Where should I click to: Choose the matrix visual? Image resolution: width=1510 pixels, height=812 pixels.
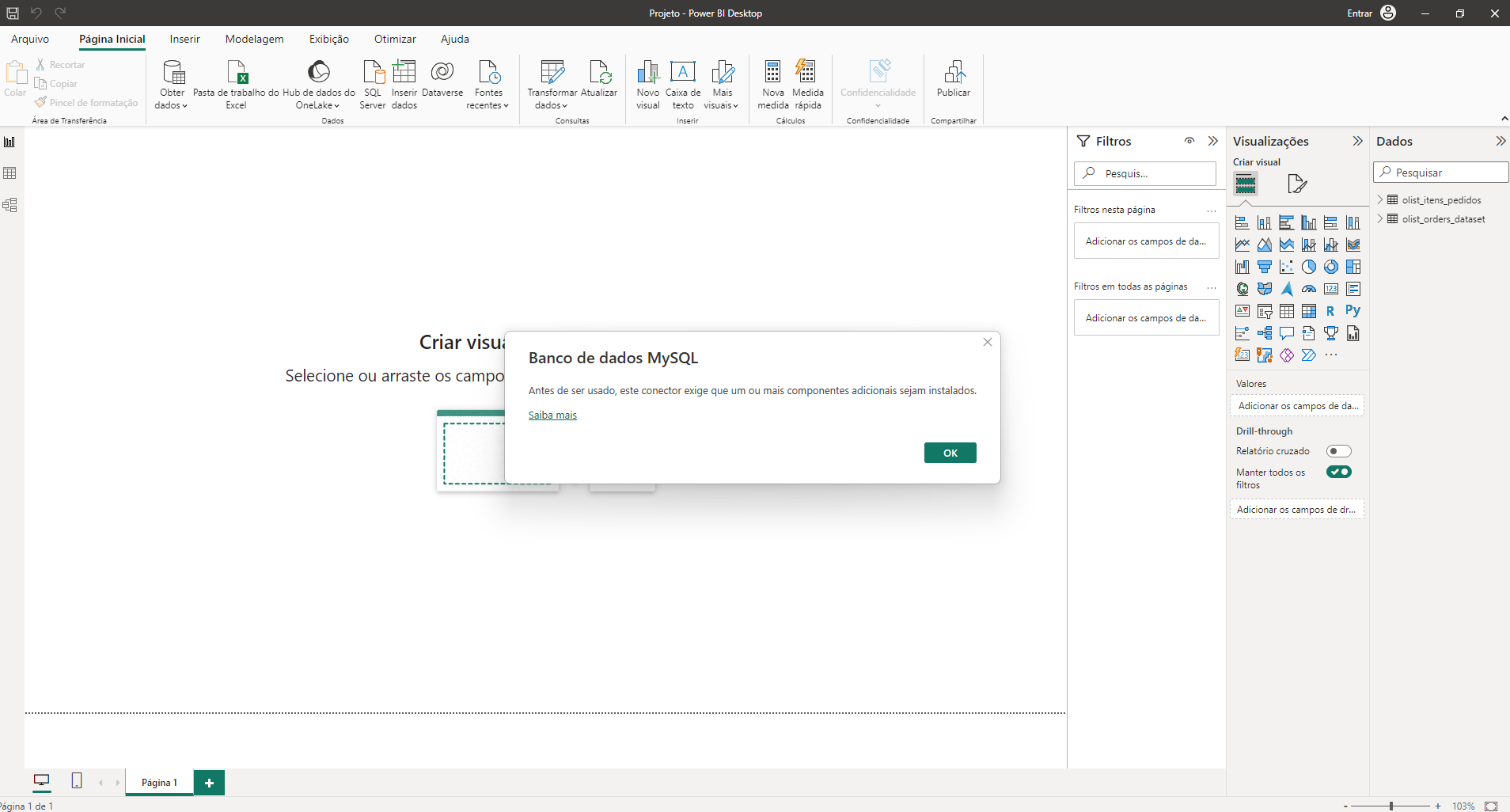(x=1309, y=311)
